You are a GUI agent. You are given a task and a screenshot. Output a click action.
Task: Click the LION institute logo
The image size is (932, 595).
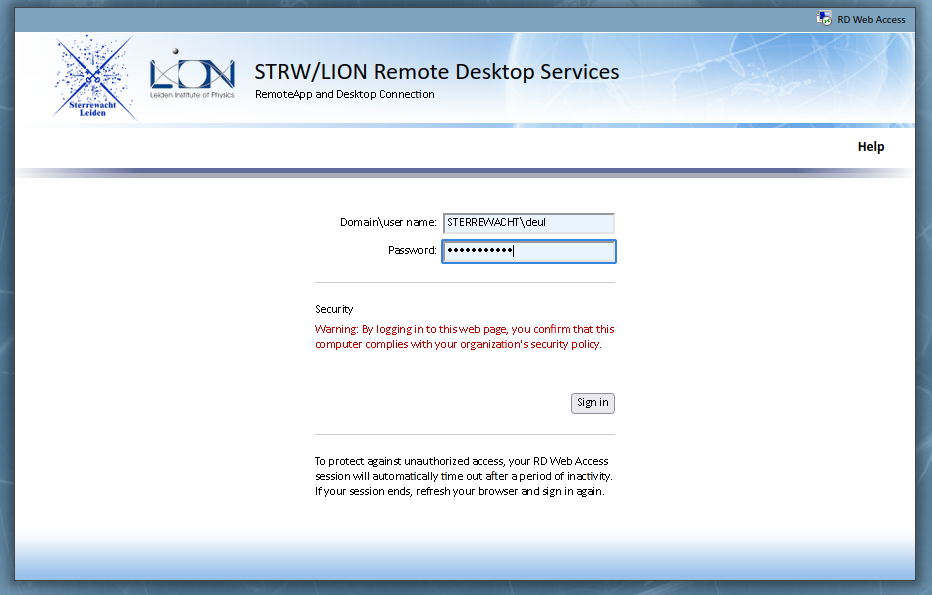(x=192, y=72)
